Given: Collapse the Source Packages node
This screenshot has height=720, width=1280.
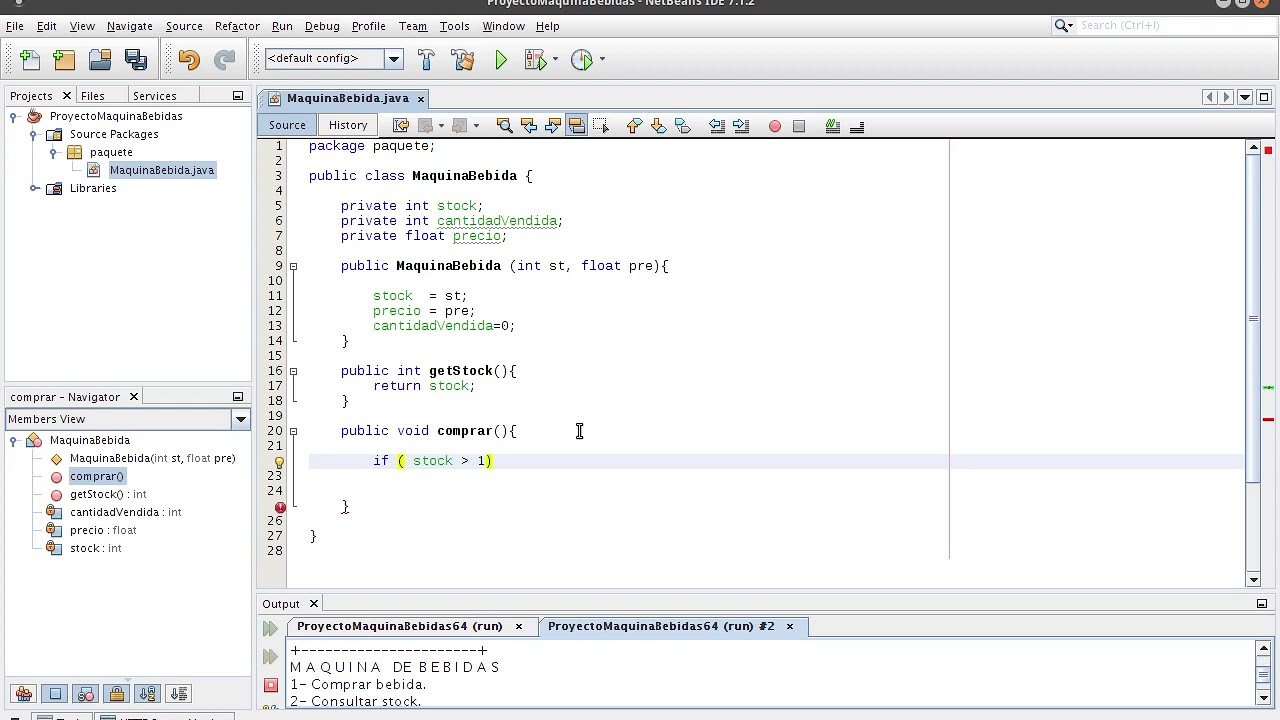Looking at the screenshot, I should click(x=33, y=135).
